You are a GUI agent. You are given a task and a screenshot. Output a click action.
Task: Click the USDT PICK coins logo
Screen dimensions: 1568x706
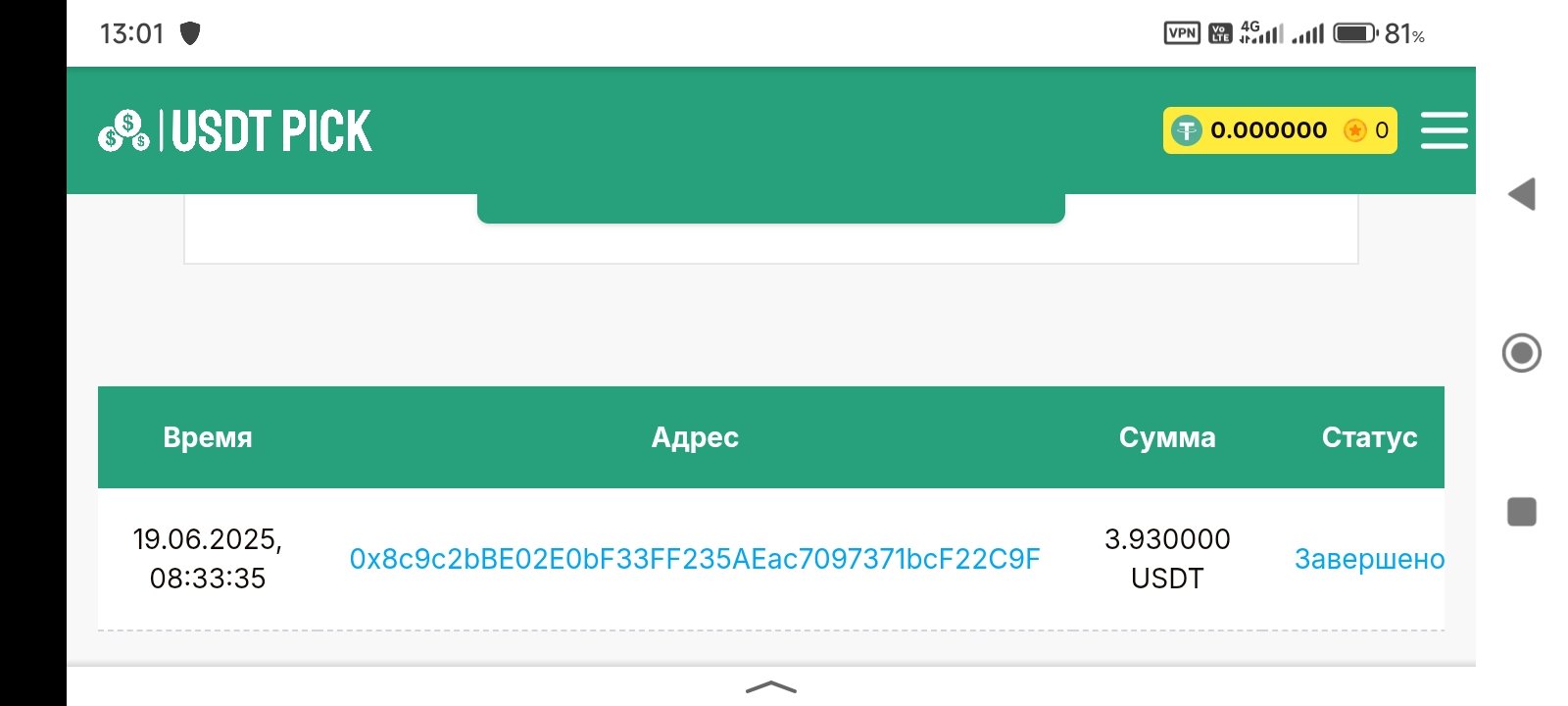coord(123,130)
